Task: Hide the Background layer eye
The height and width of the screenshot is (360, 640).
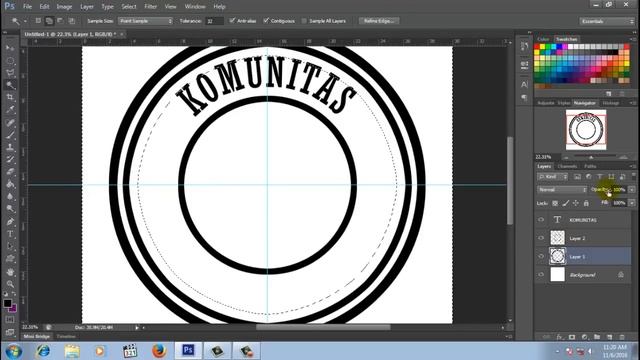Action: point(541,275)
